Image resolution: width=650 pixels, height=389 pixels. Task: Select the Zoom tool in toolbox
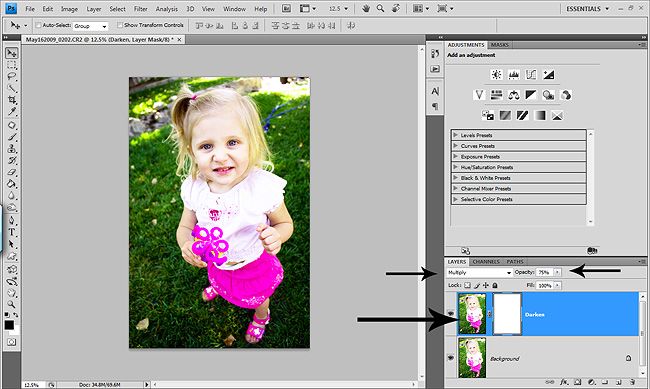12,304
